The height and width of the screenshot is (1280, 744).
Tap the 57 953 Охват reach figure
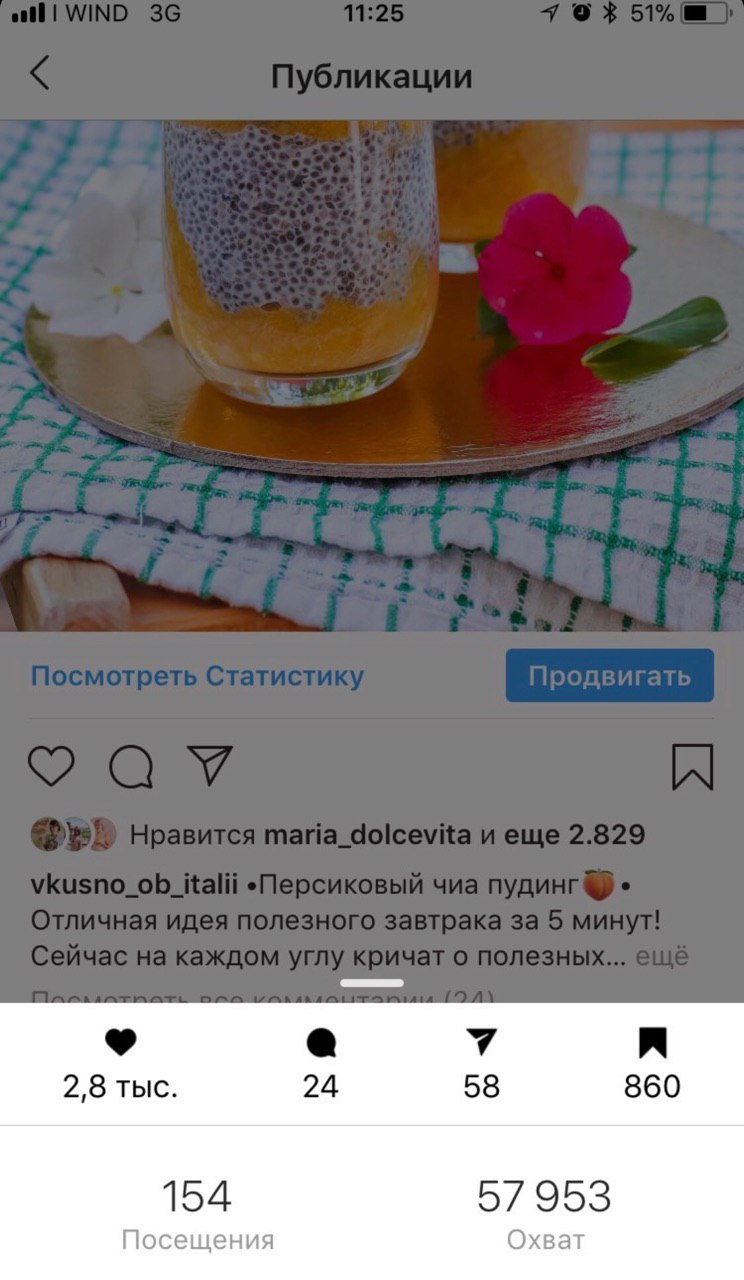[544, 1214]
